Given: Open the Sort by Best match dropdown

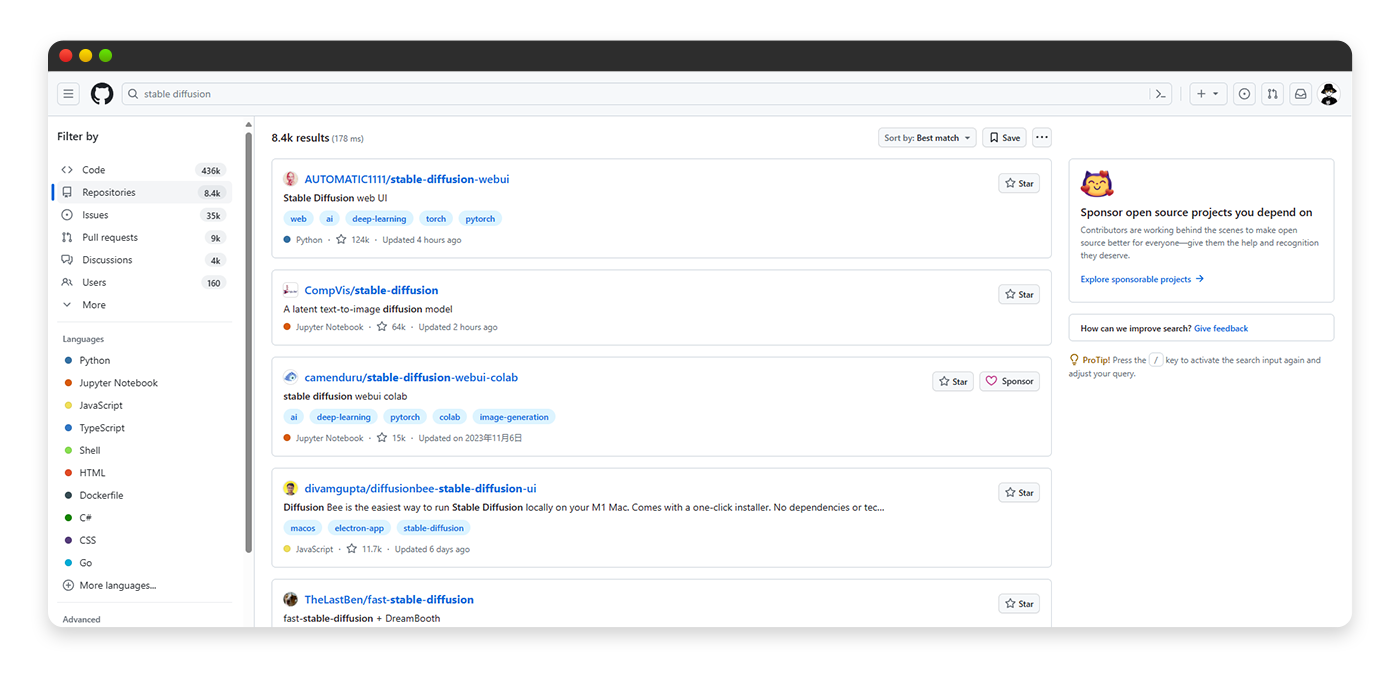Looking at the screenshot, I should [x=927, y=138].
